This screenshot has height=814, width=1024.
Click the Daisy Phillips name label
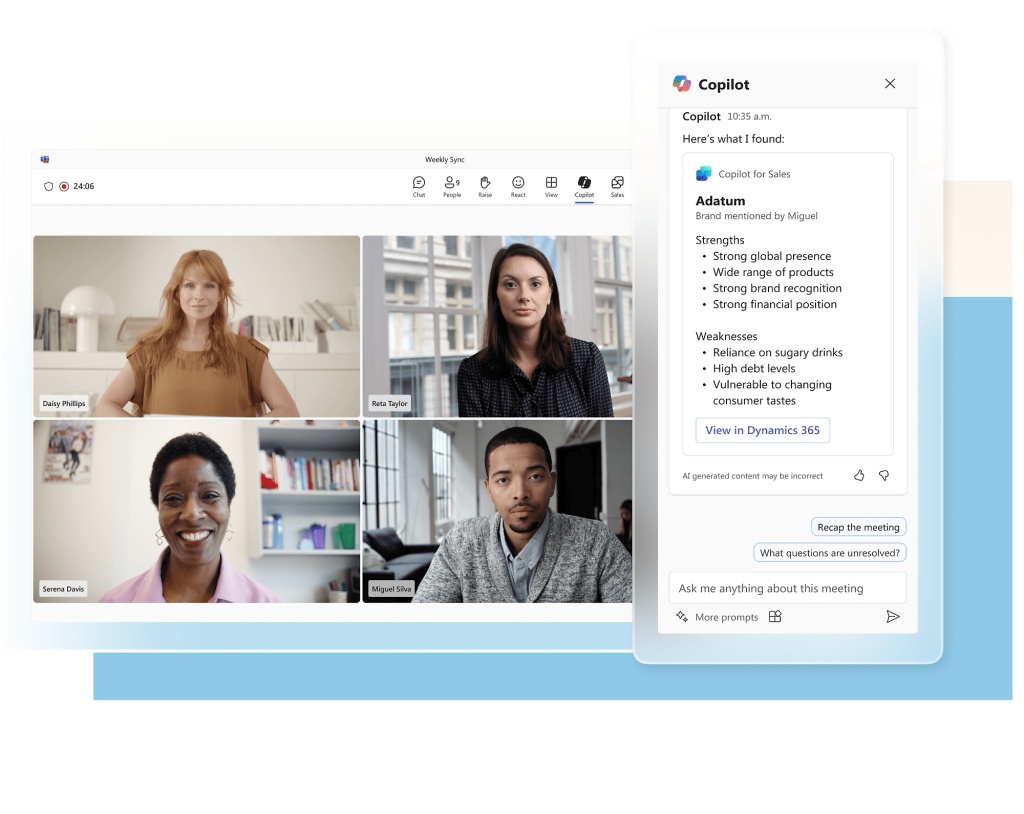pyautogui.click(x=64, y=404)
